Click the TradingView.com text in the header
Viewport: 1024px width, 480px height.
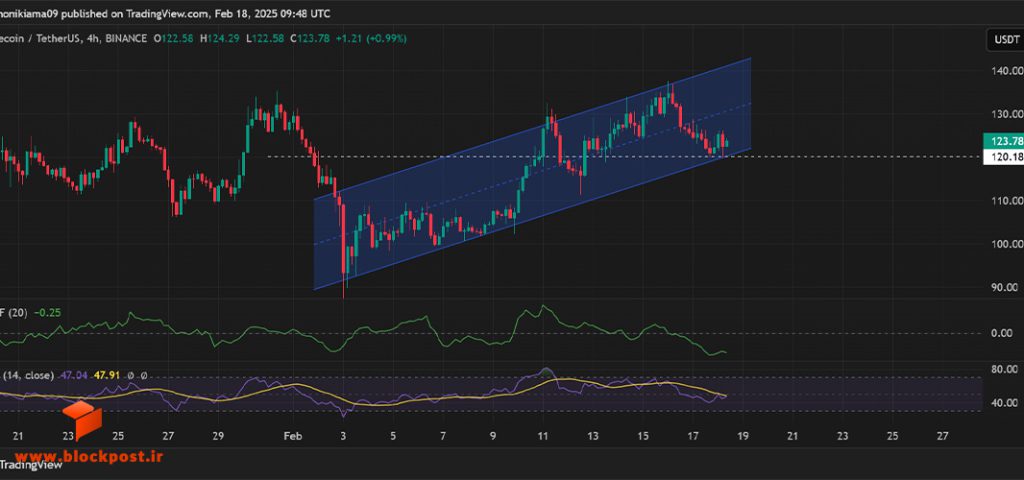pos(168,13)
